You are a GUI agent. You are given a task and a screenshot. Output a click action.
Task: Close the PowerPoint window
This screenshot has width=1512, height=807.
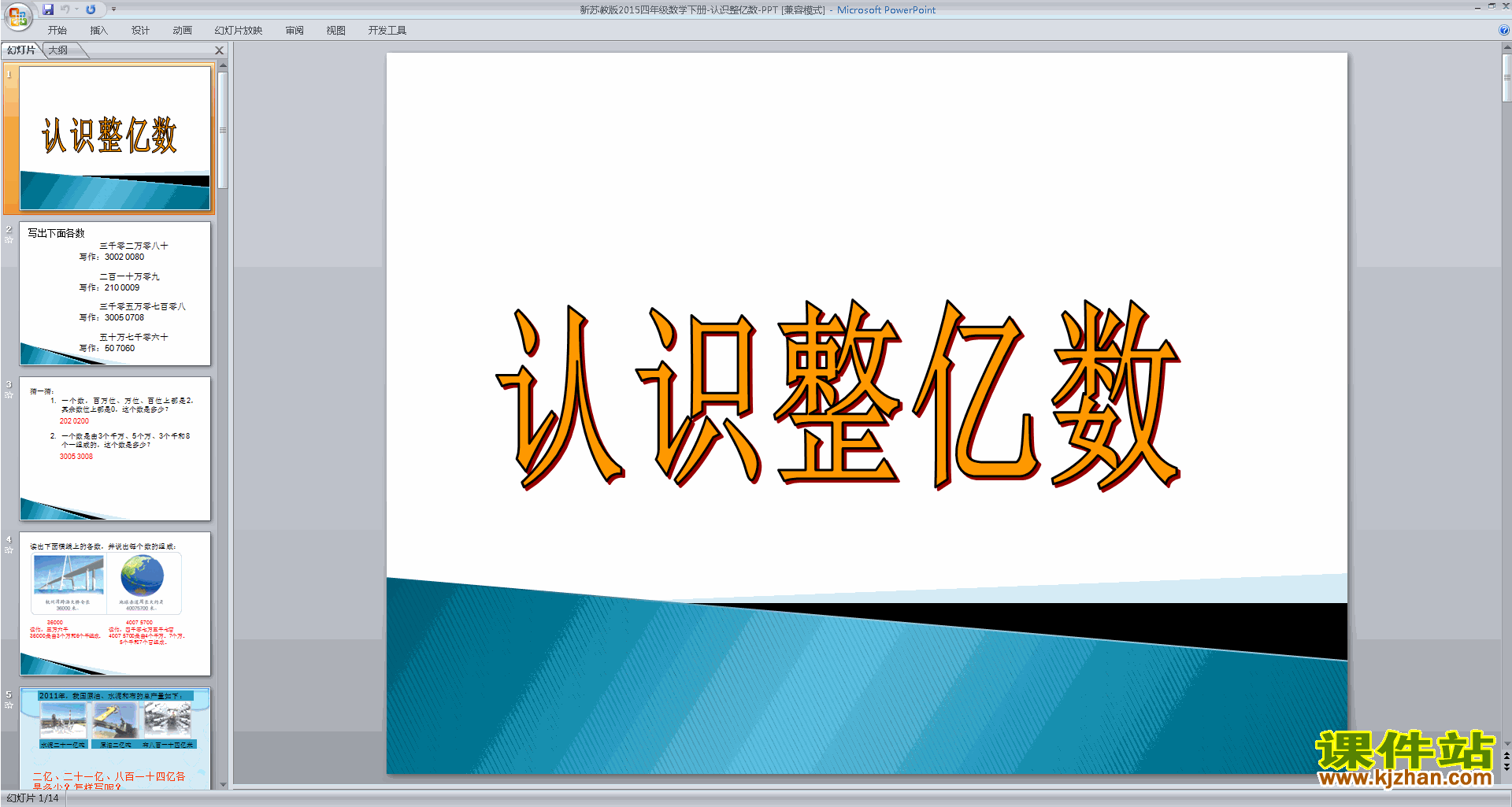(x=1506, y=6)
